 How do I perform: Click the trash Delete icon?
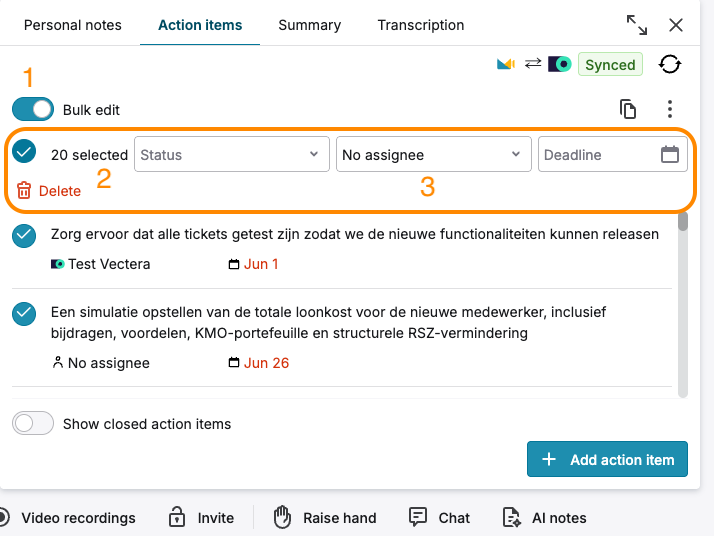point(24,190)
